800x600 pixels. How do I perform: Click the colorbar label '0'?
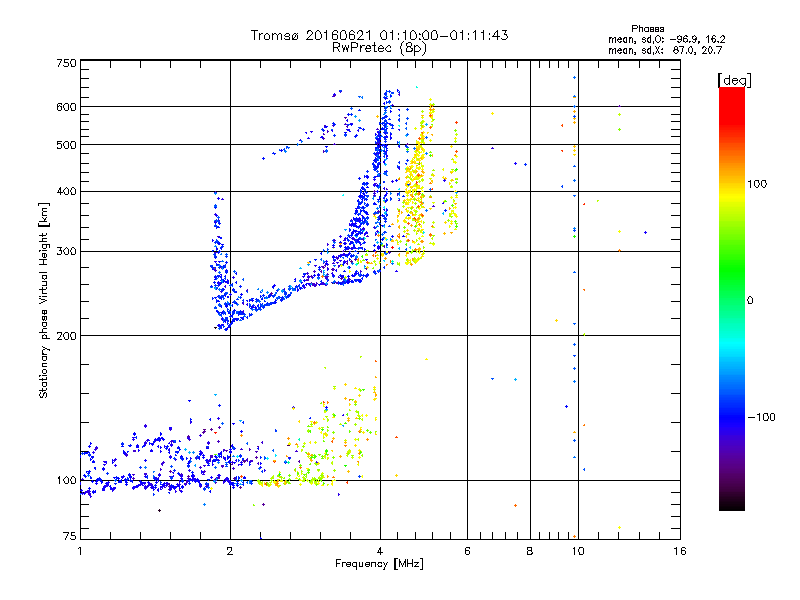[750, 301]
